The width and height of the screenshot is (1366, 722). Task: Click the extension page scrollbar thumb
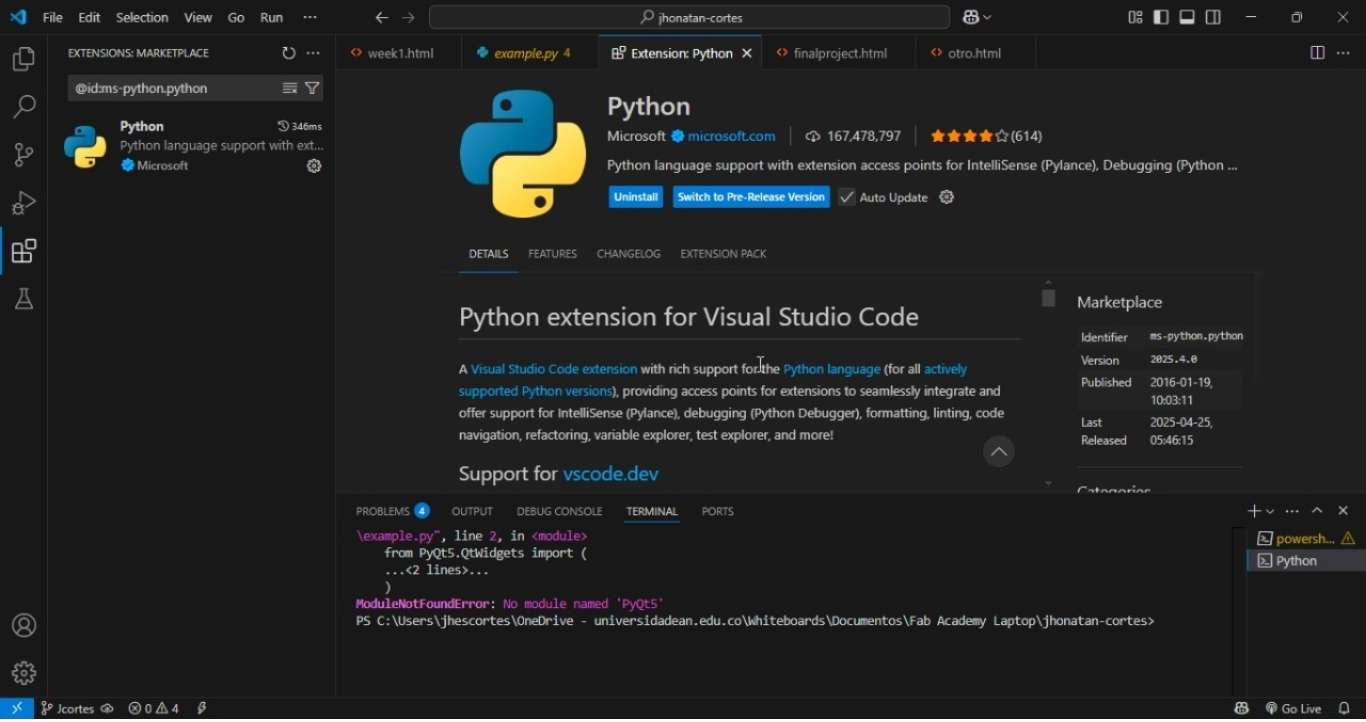[1049, 298]
